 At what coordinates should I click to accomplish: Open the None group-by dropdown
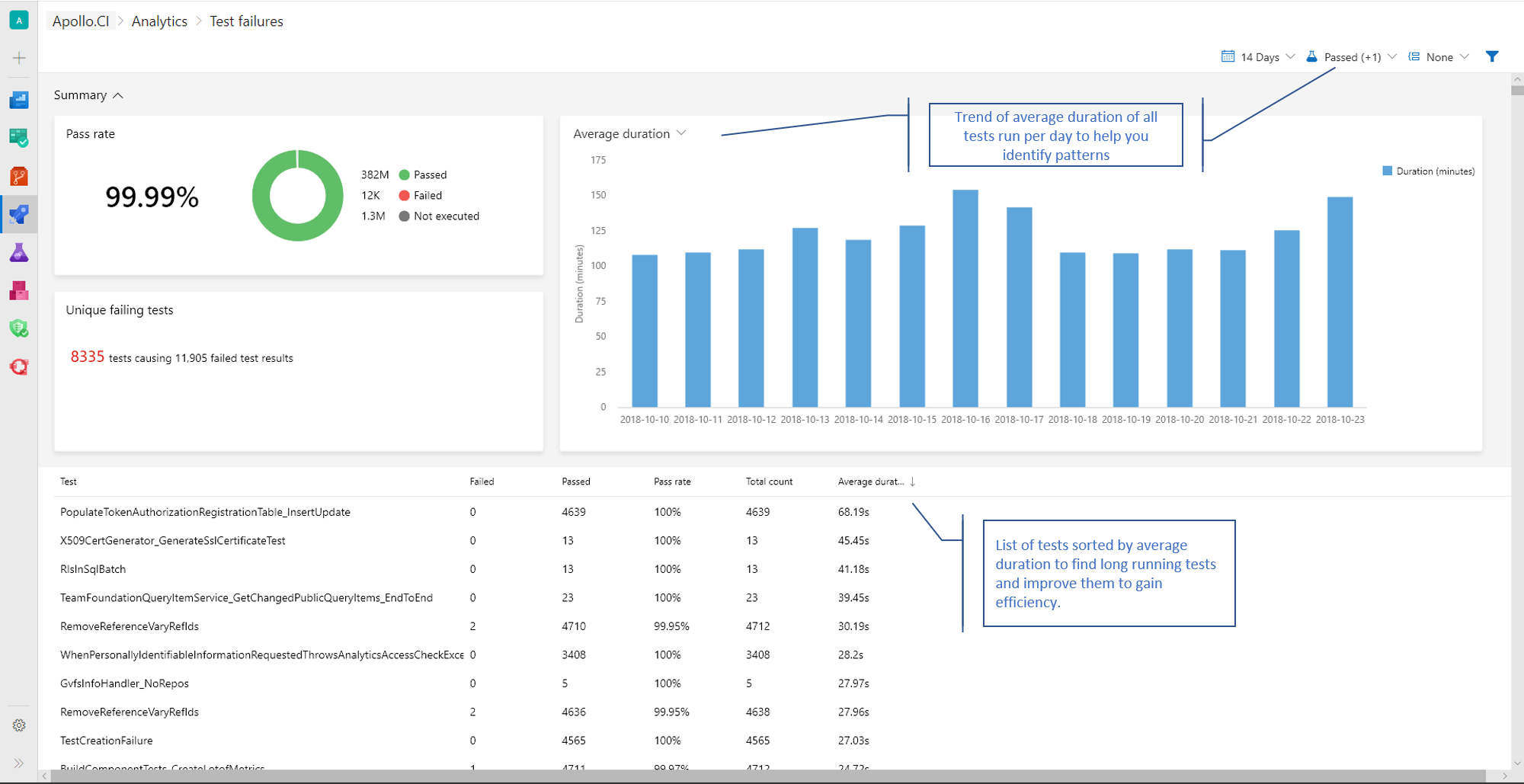click(x=1439, y=57)
